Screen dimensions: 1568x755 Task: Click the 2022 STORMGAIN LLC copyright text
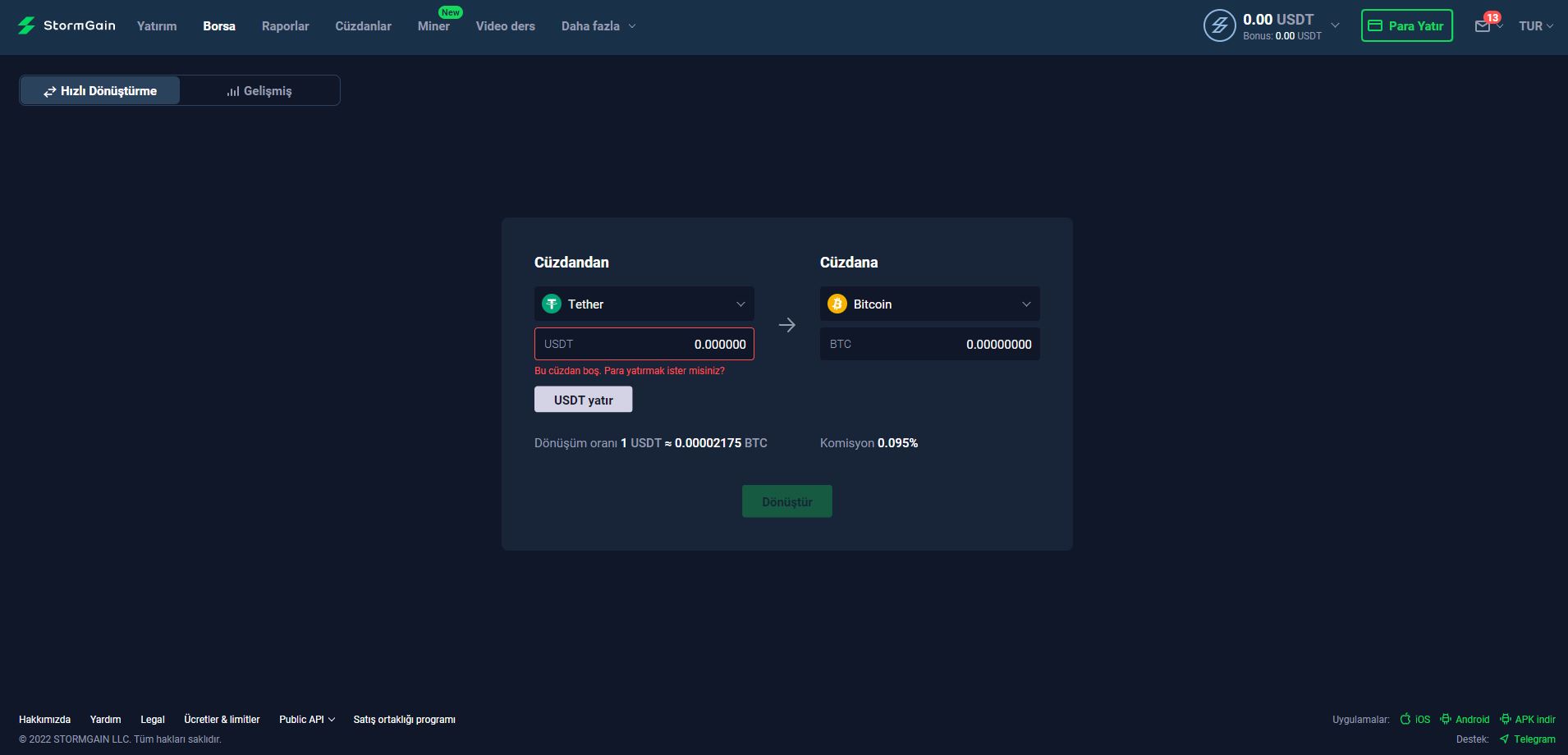(x=120, y=739)
